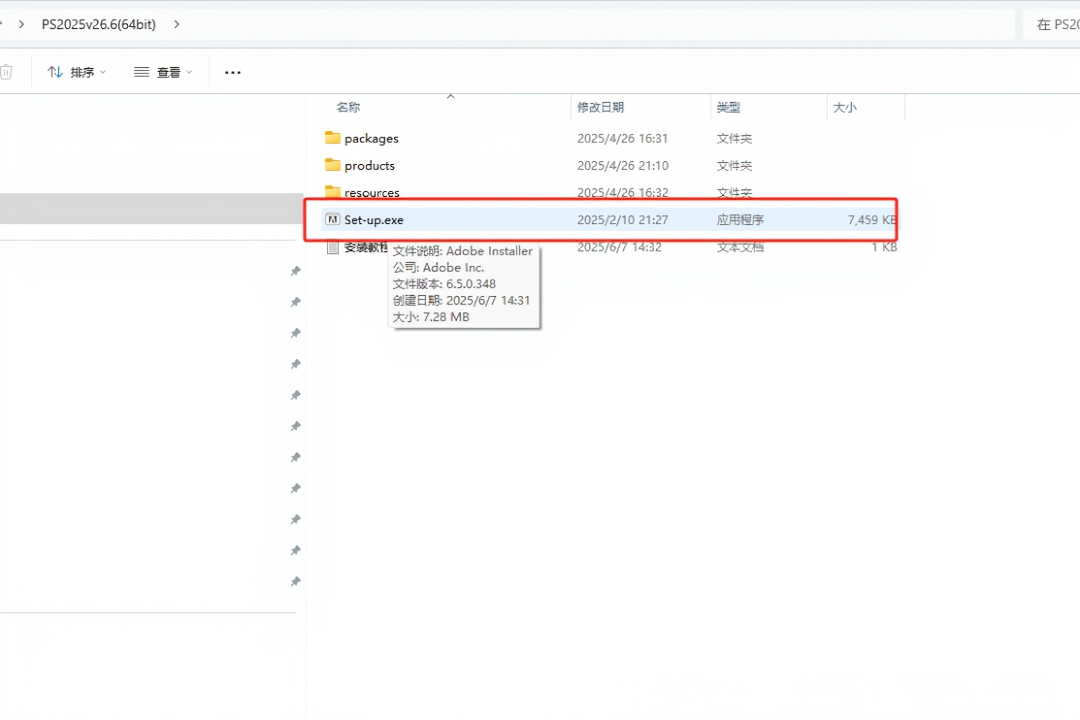Image resolution: width=1080 pixels, height=720 pixels.
Task: Open the products folder
Action: point(370,165)
